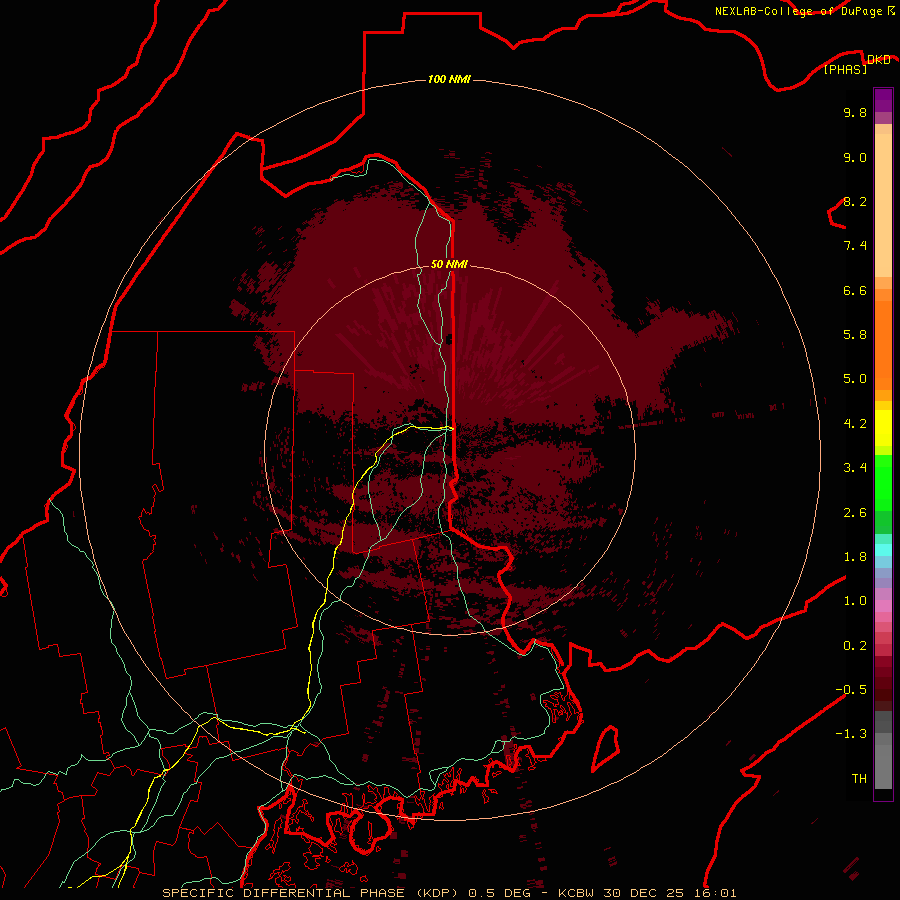Click the 1.0 value on color scale
Image resolution: width=900 pixels, height=900 pixels.
[x=855, y=601]
